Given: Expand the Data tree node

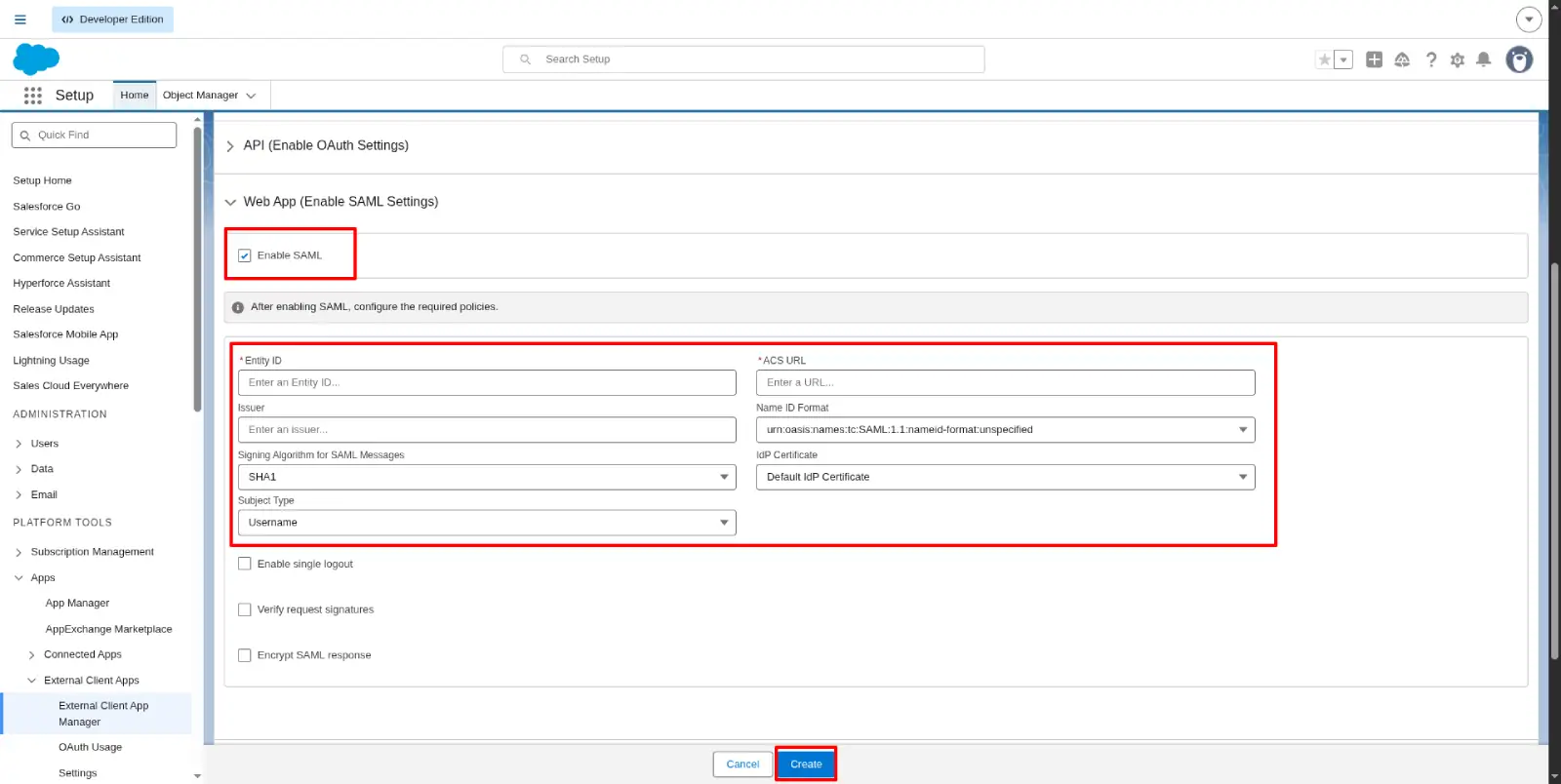Looking at the screenshot, I should pos(19,469).
